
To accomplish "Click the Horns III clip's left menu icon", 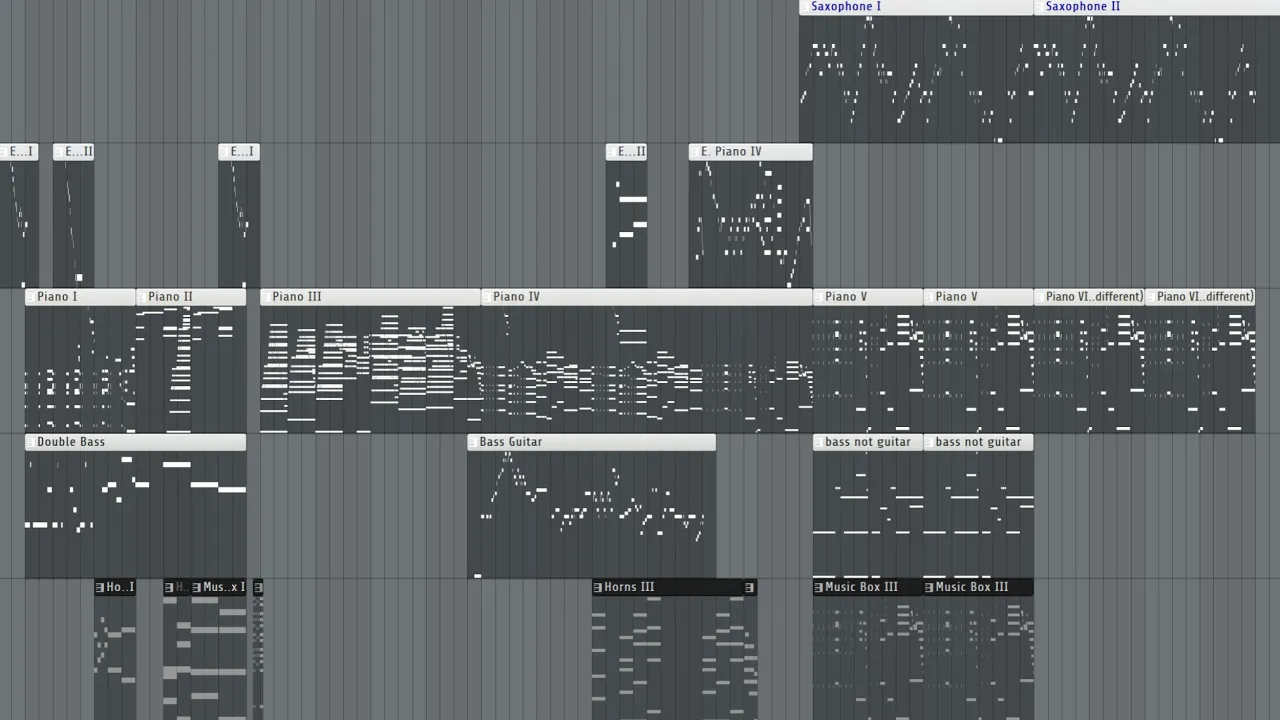I will [598, 587].
